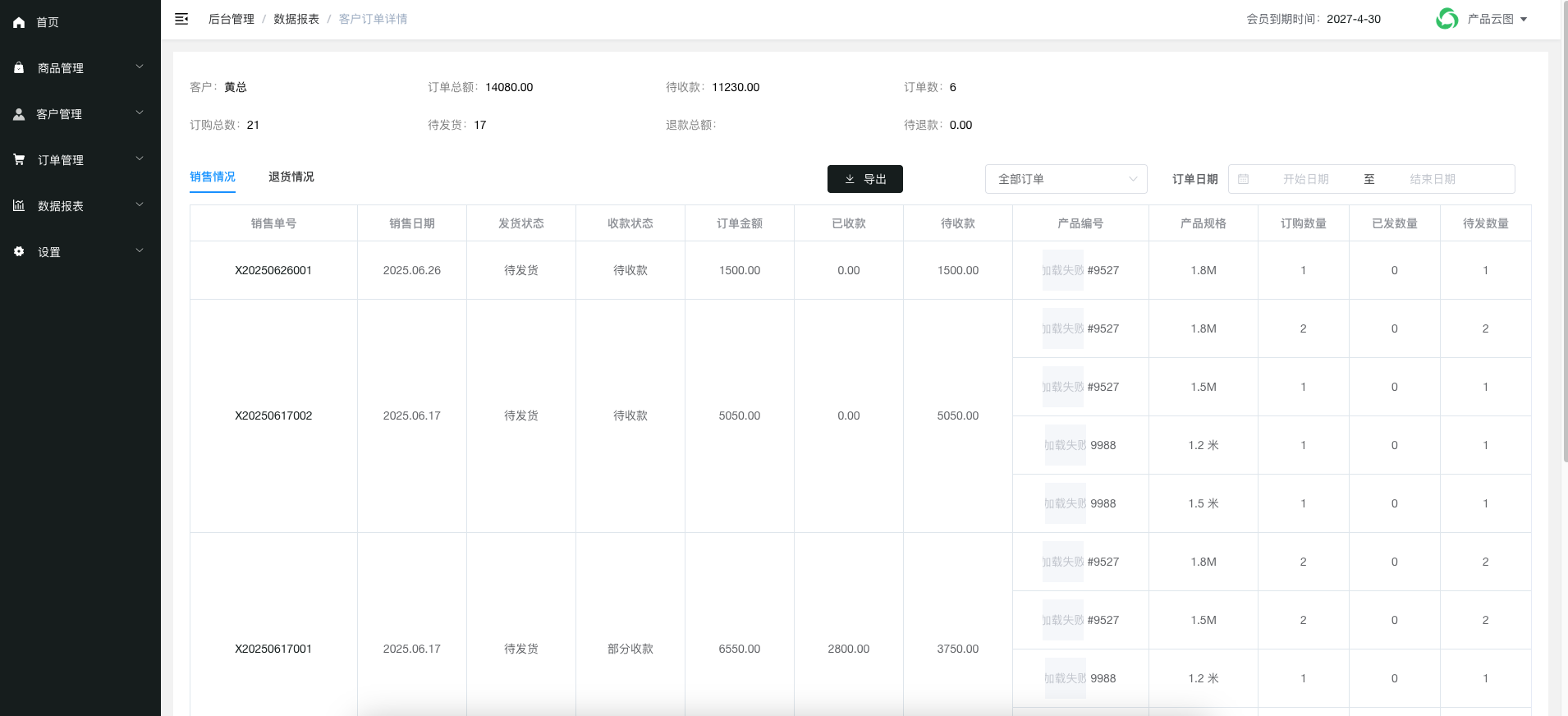This screenshot has height=716, width=1568.
Task: Click the customer name 黄总
Action: point(236,87)
